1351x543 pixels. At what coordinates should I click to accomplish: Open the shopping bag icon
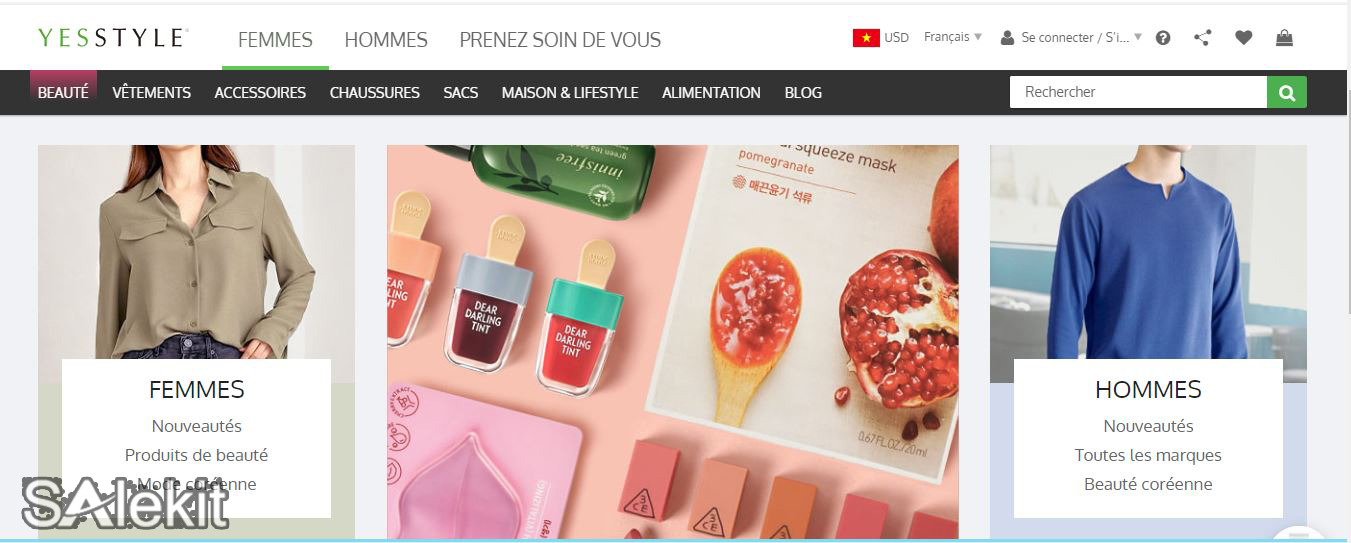point(1284,38)
